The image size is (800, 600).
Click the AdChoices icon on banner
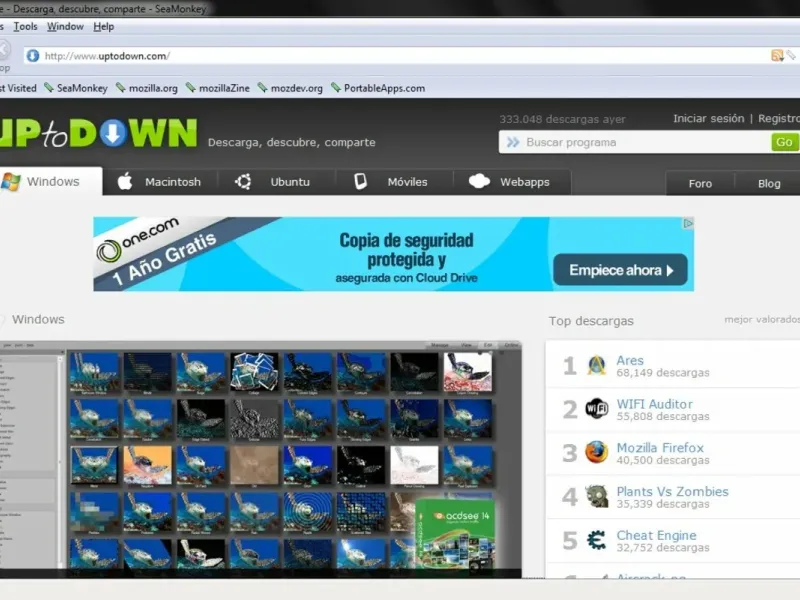688,223
